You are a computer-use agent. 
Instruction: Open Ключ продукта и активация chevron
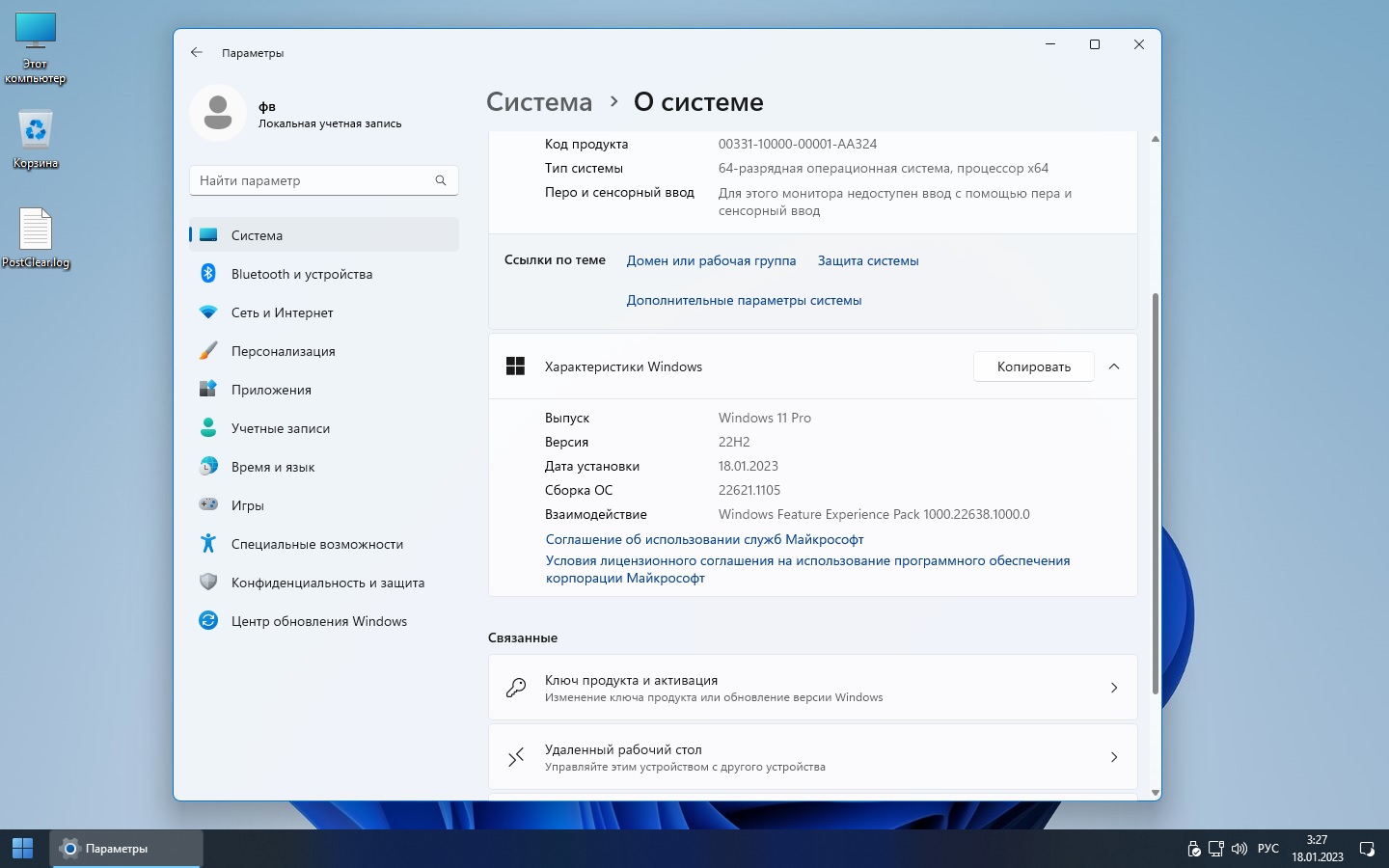[x=1114, y=688]
